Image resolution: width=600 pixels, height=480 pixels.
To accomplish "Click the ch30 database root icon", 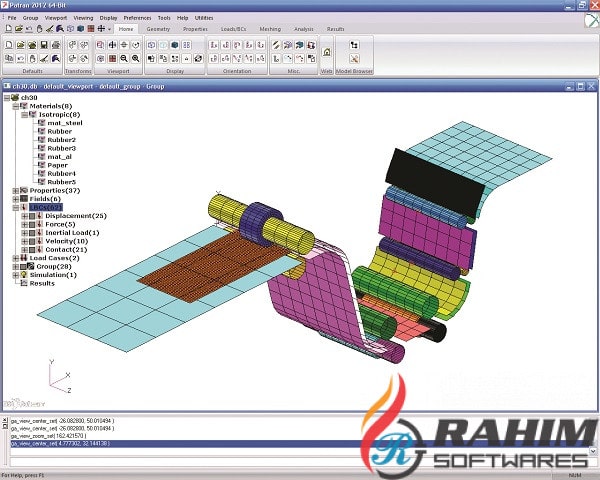I will tap(15, 98).
